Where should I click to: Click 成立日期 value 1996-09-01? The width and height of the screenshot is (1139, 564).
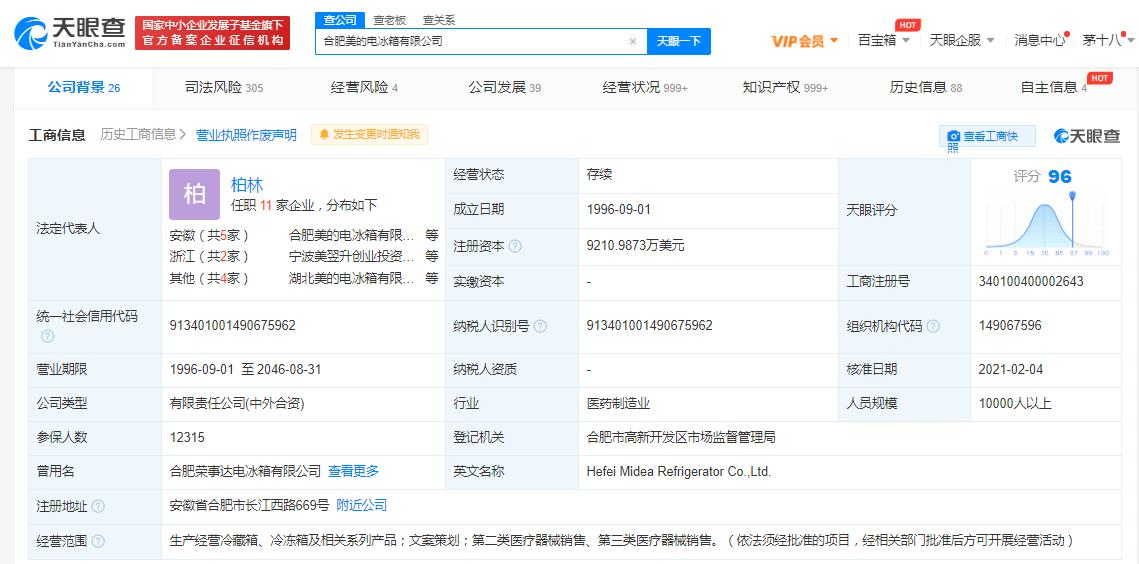[x=619, y=210]
